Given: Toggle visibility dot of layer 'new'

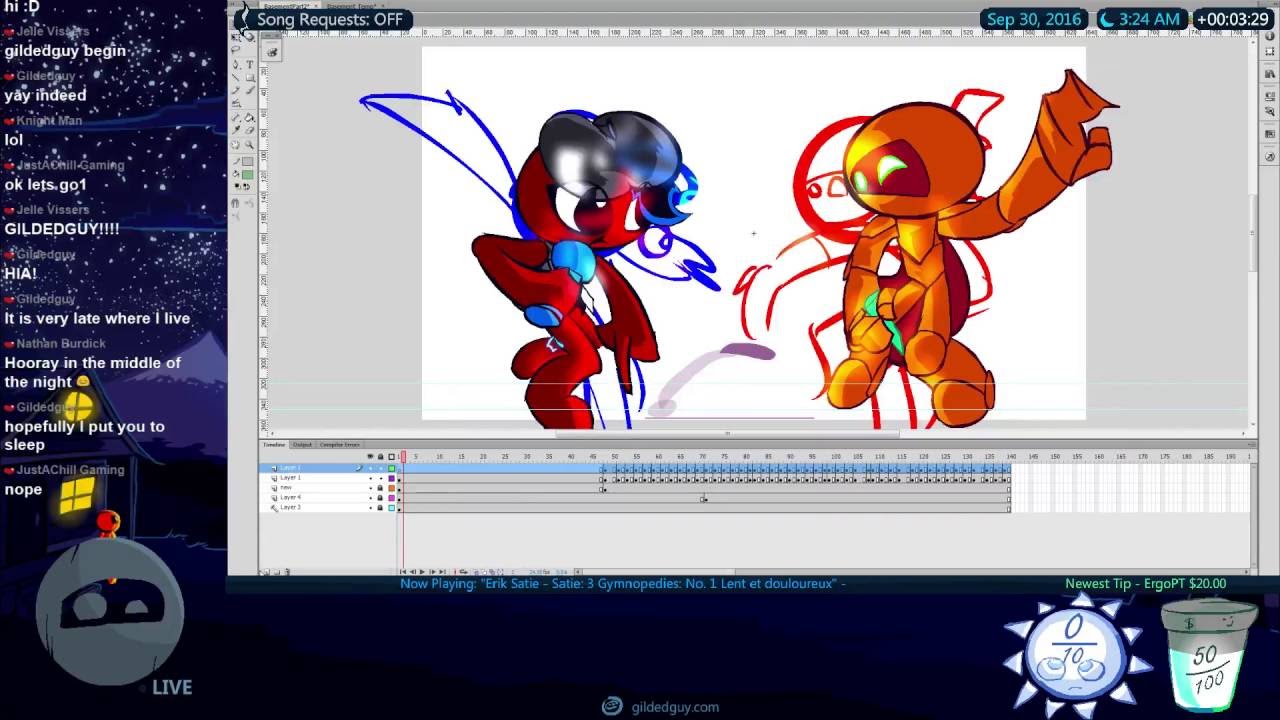Looking at the screenshot, I should click(x=370, y=488).
